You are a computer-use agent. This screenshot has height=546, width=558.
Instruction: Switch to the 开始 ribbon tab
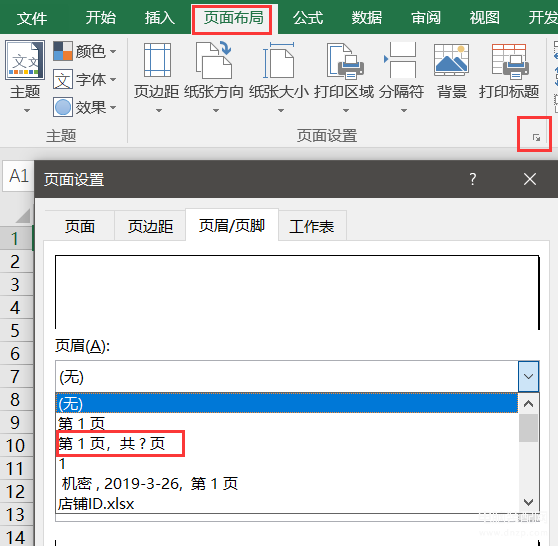pyautogui.click(x=101, y=18)
